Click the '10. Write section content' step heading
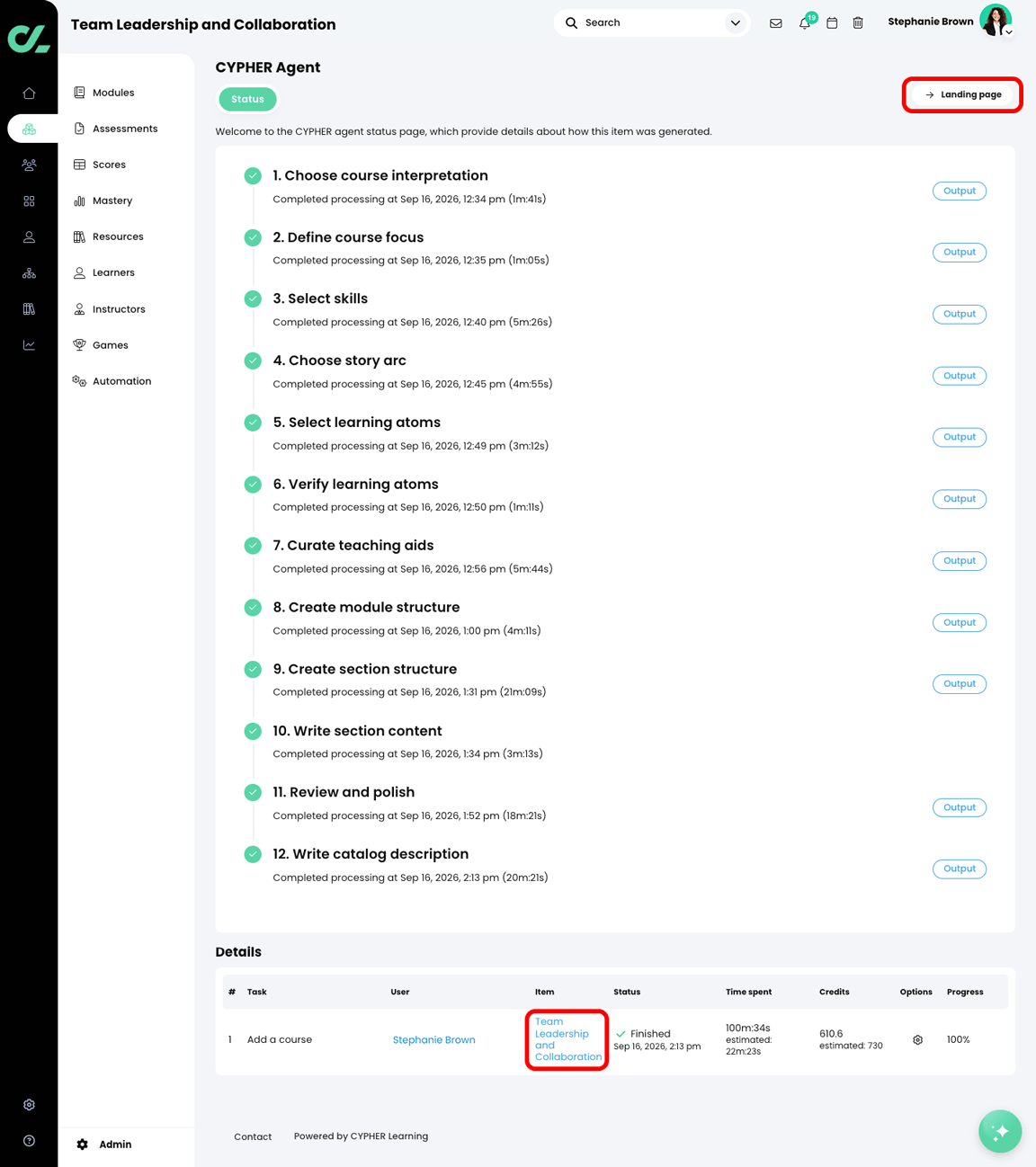 point(357,731)
